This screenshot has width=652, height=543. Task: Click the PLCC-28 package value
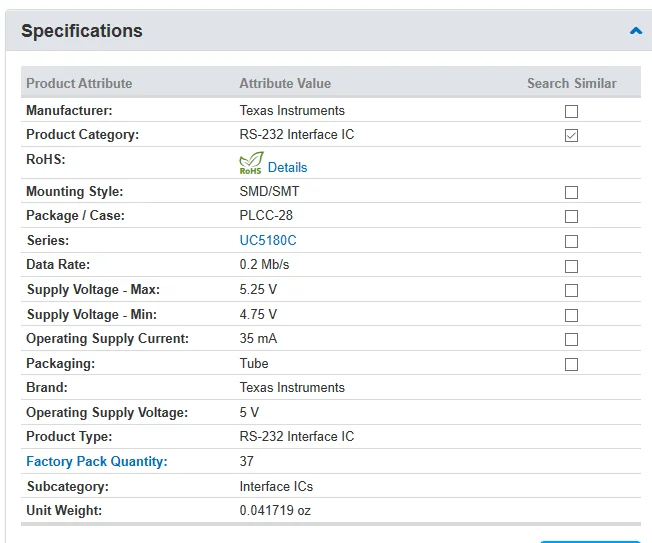click(266, 216)
